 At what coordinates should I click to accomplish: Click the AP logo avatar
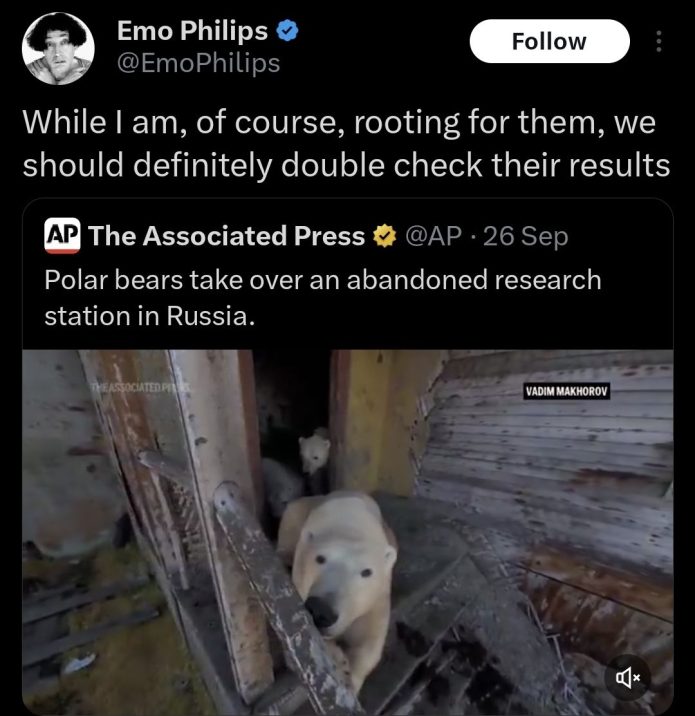pyautogui.click(x=62, y=236)
